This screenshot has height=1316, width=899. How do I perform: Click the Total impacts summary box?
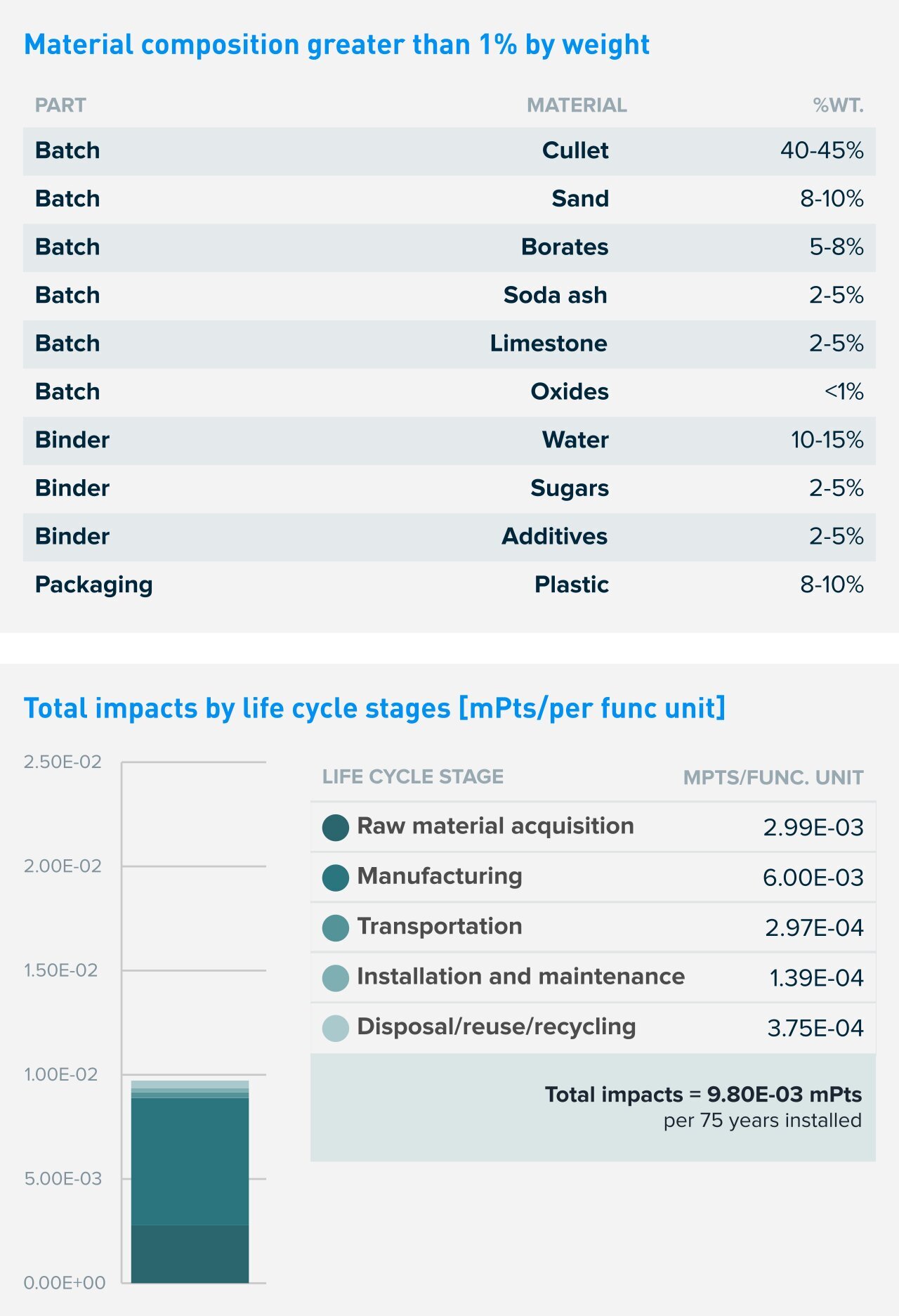click(593, 1107)
